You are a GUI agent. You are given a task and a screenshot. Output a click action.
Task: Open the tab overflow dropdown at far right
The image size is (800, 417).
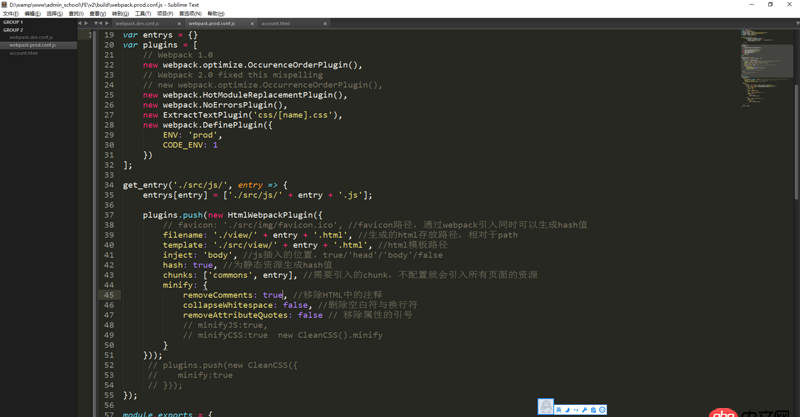coord(797,23)
